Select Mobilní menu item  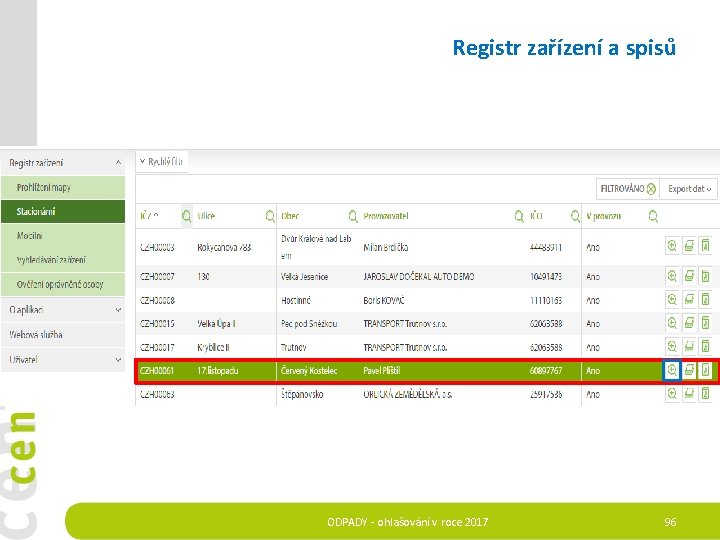click(63, 236)
